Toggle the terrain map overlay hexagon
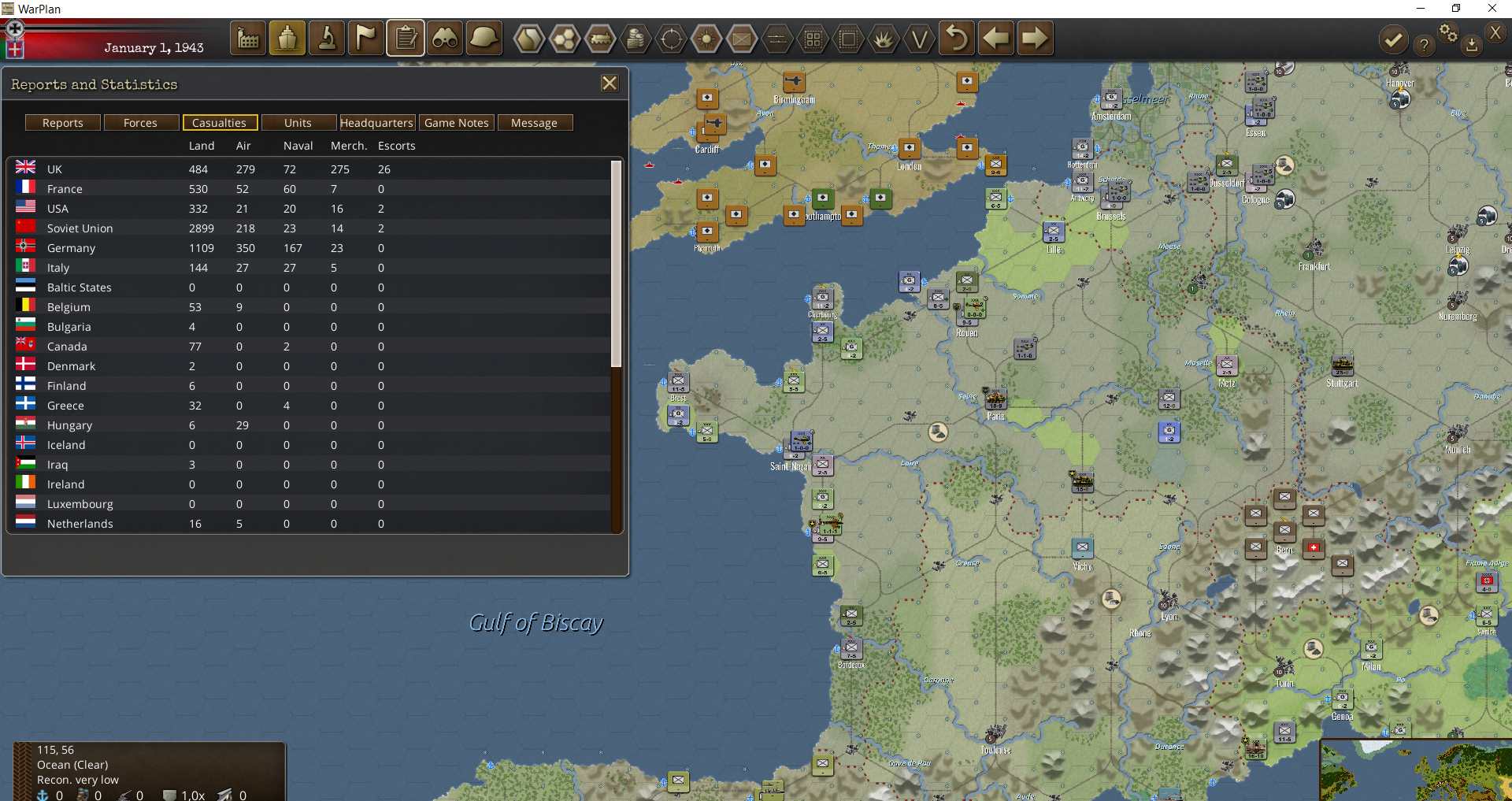Viewport: 1512px width, 801px height. [529, 39]
